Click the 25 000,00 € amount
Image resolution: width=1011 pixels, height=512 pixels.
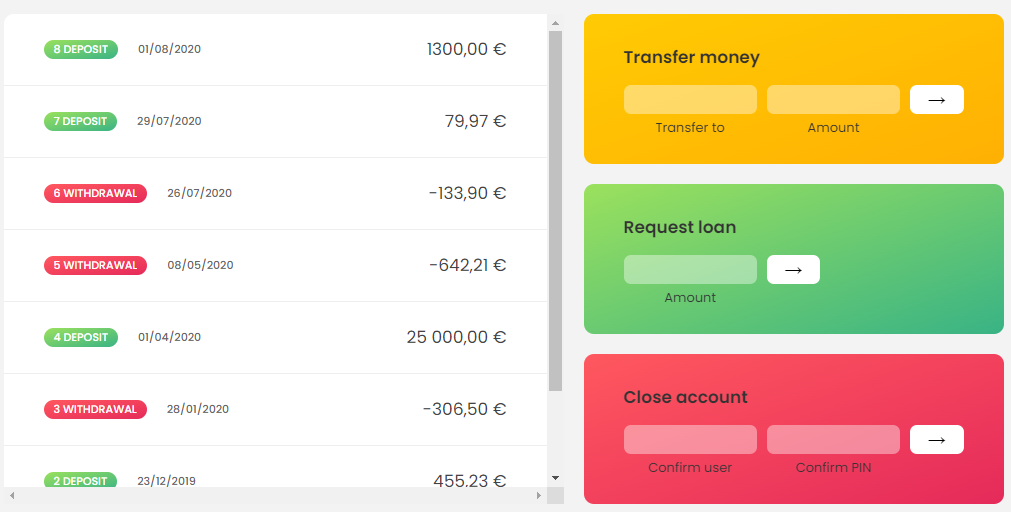pos(456,337)
